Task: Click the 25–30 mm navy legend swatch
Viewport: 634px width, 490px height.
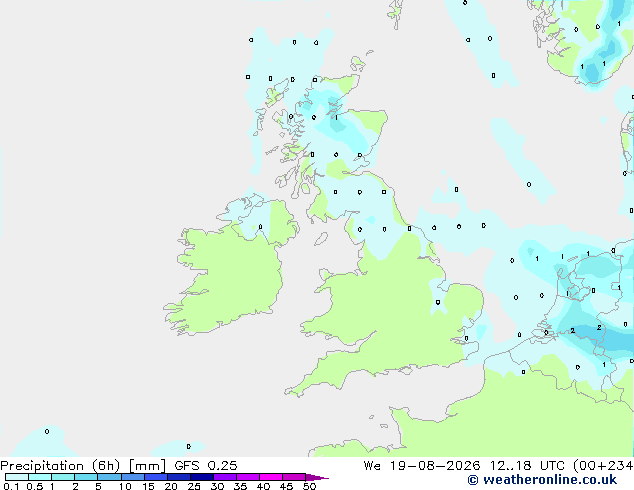Action: [x=202, y=477]
